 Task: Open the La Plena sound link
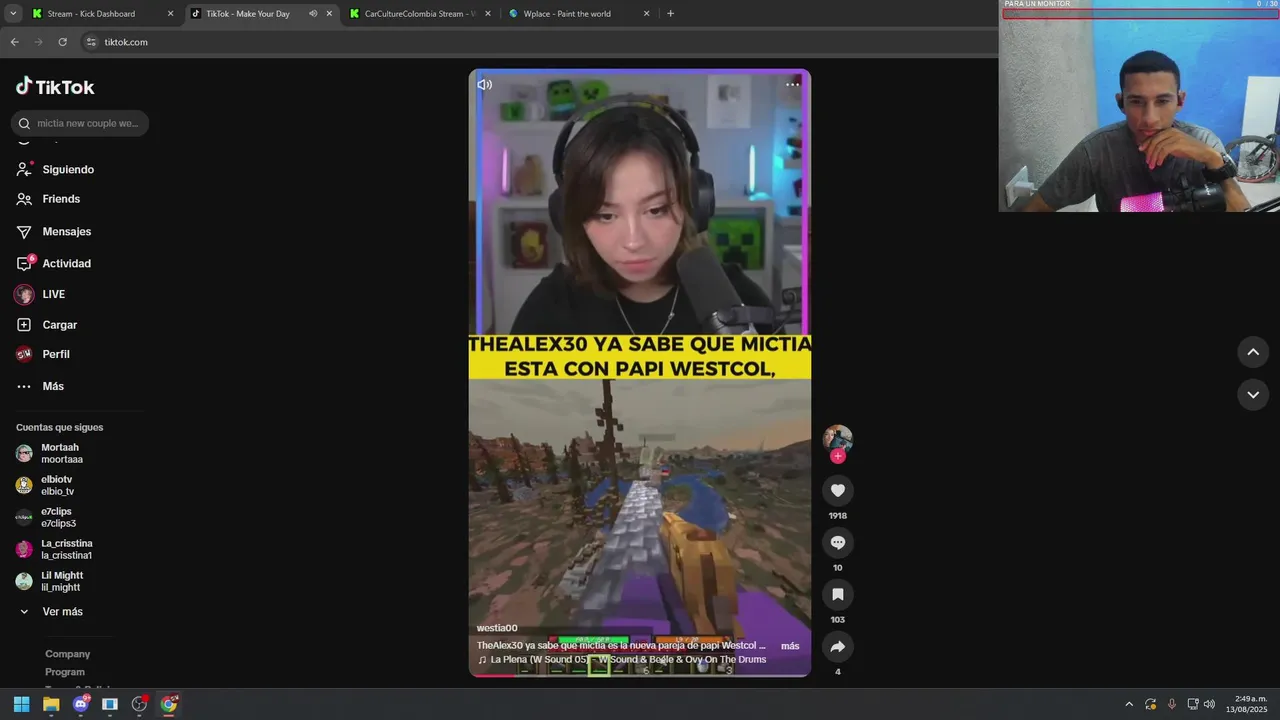point(622,660)
